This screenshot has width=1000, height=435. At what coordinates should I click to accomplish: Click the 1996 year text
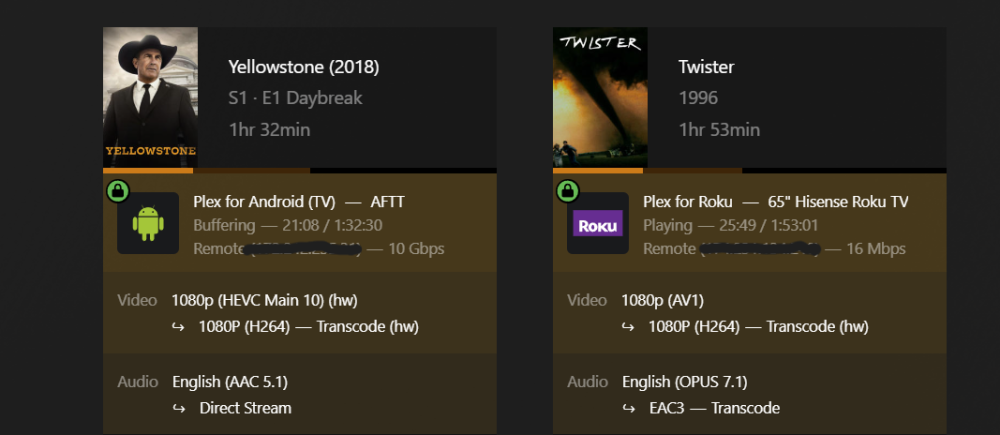(698, 98)
